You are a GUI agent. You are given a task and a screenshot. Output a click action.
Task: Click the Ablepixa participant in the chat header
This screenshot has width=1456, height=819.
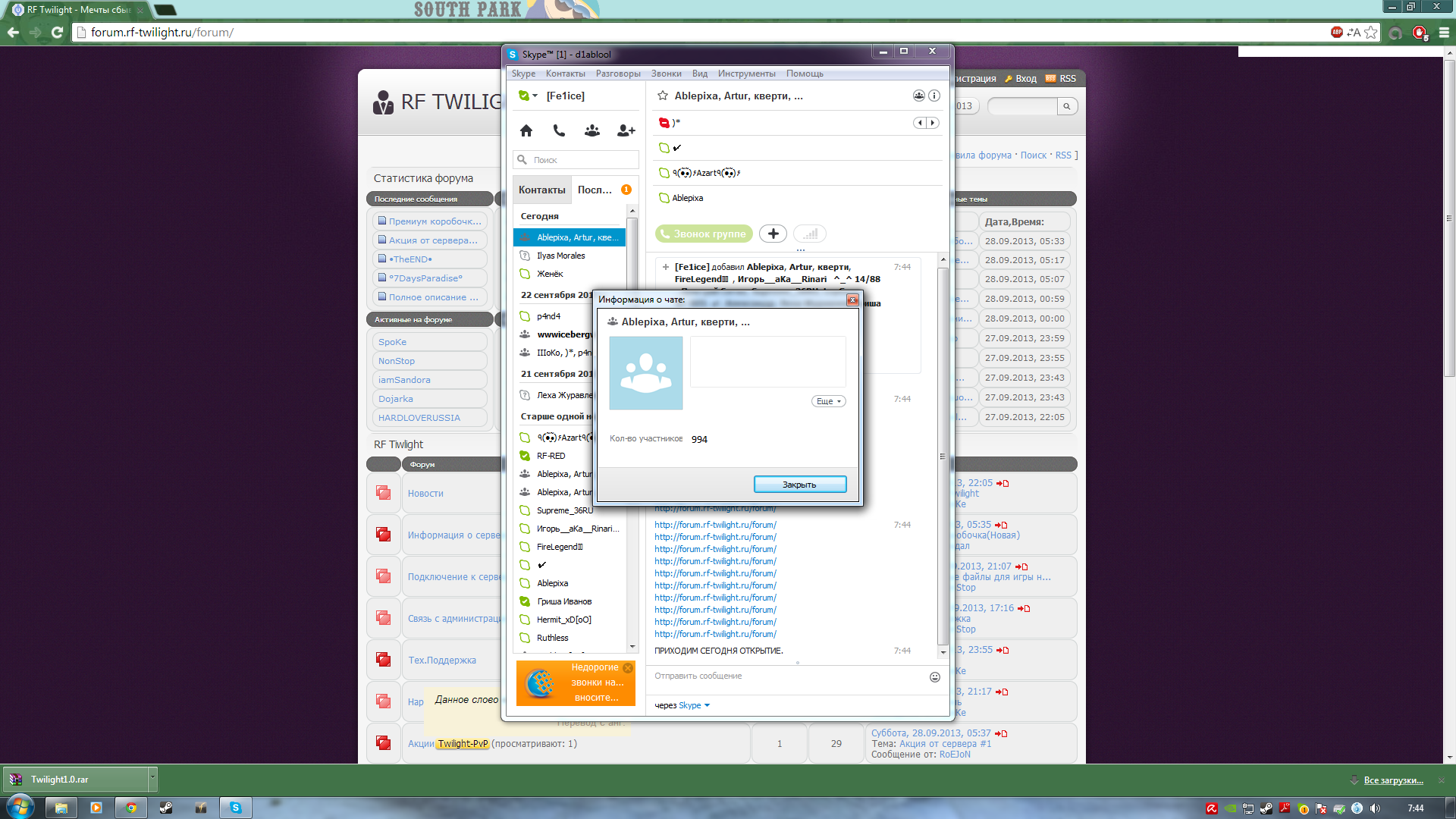[x=688, y=198]
